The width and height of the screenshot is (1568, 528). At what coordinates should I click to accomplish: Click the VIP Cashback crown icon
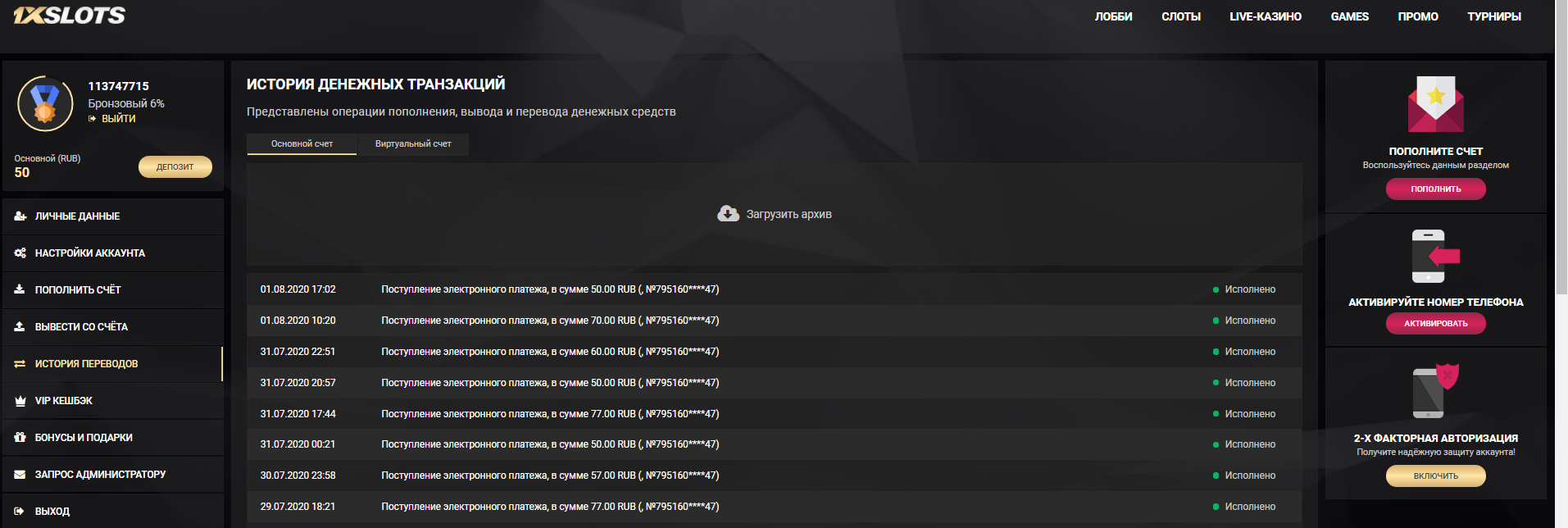20,401
